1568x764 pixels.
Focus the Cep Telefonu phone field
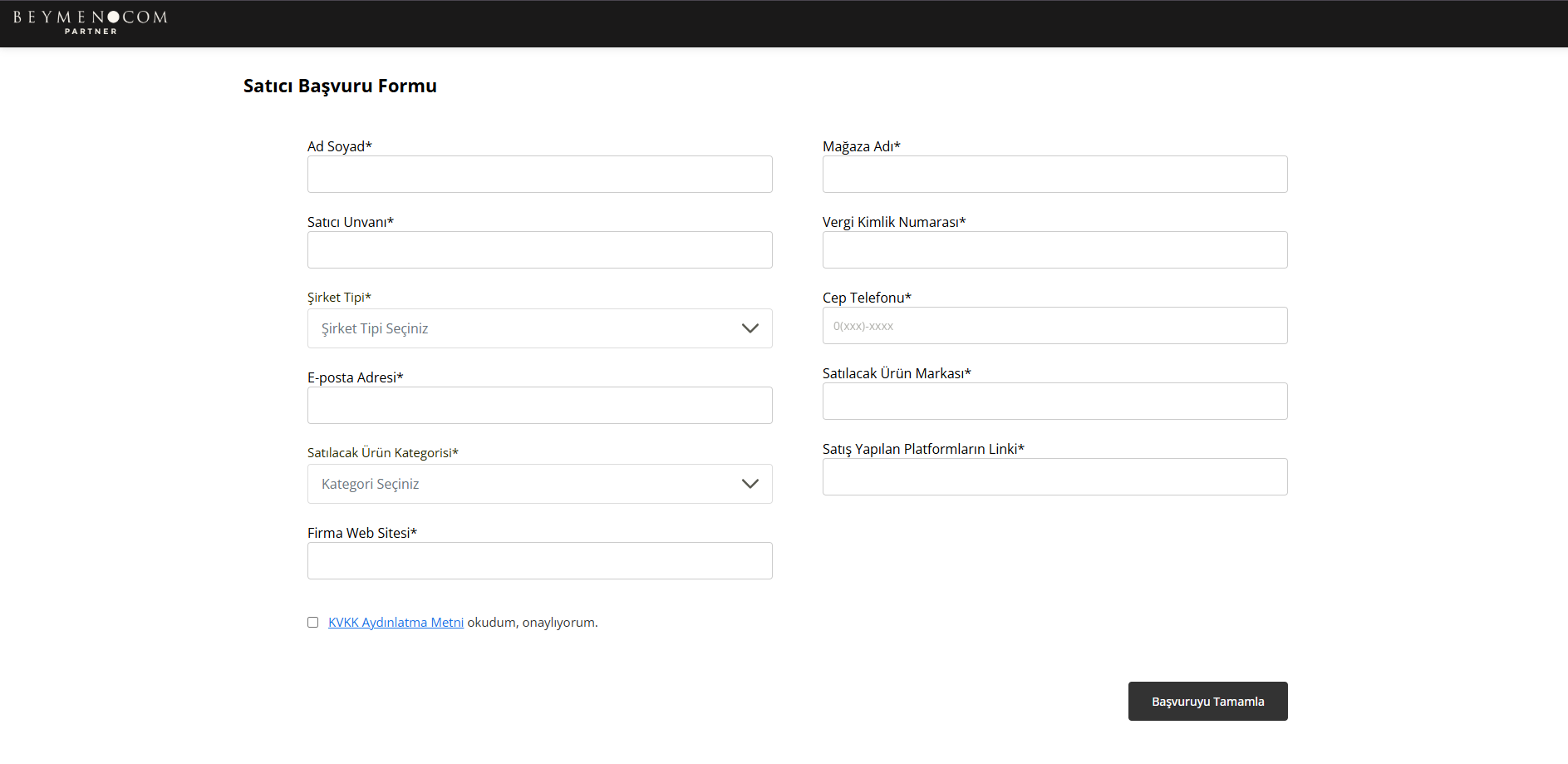click(1054, 326)
